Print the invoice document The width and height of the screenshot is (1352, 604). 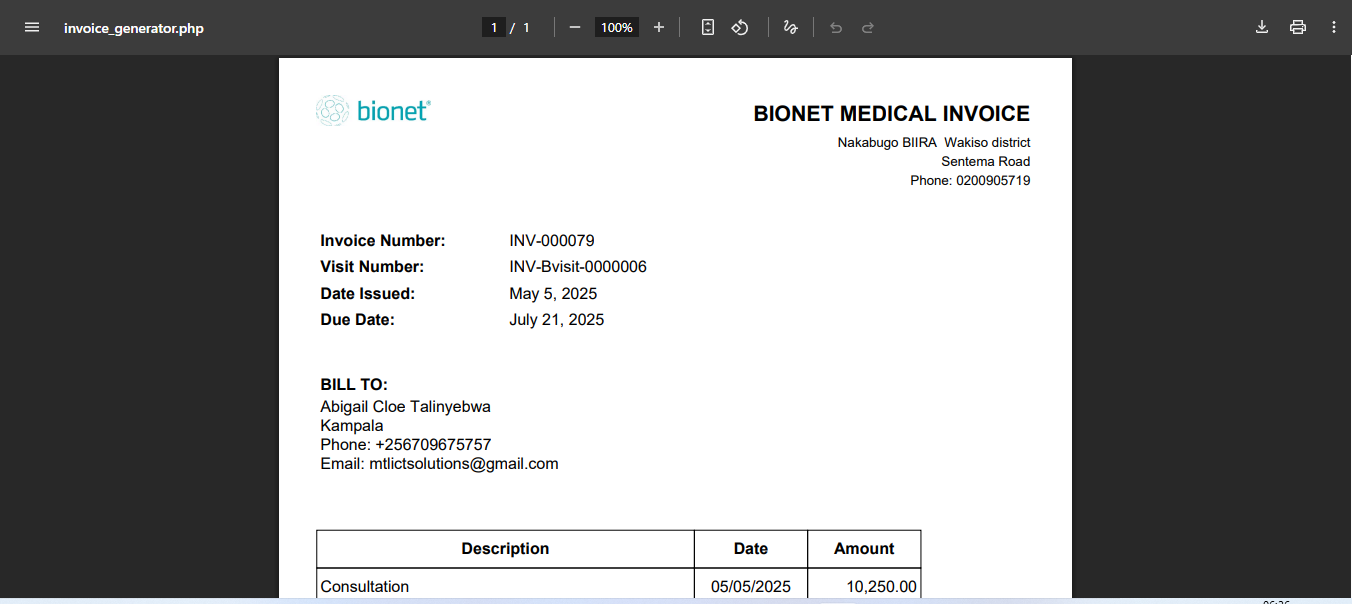tap(1298, 27)
